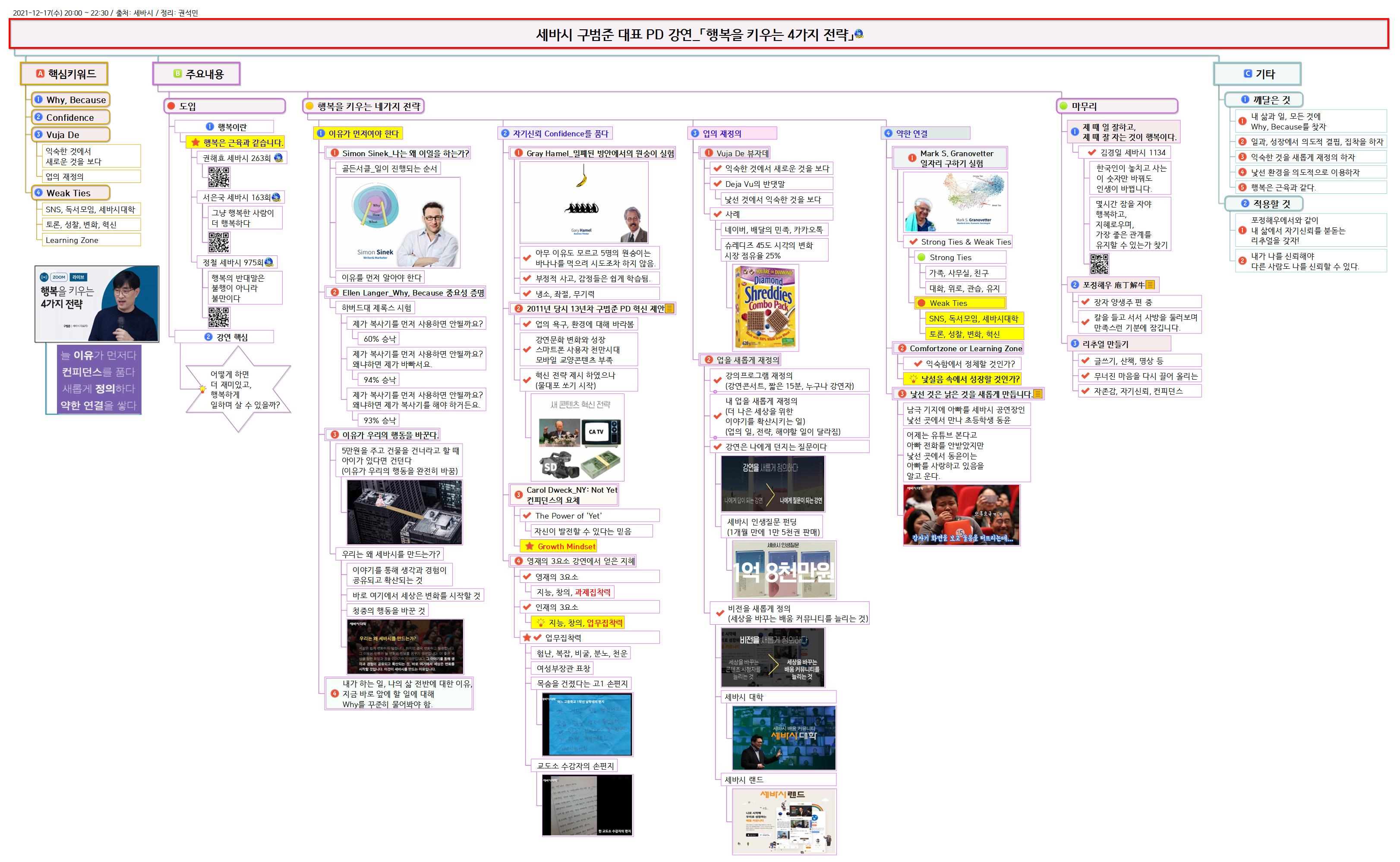This screenshot has height=862, width=1400.
Task: Click globe link icon on 권해효 세바시 263회
Action: (x=278, y=158)
